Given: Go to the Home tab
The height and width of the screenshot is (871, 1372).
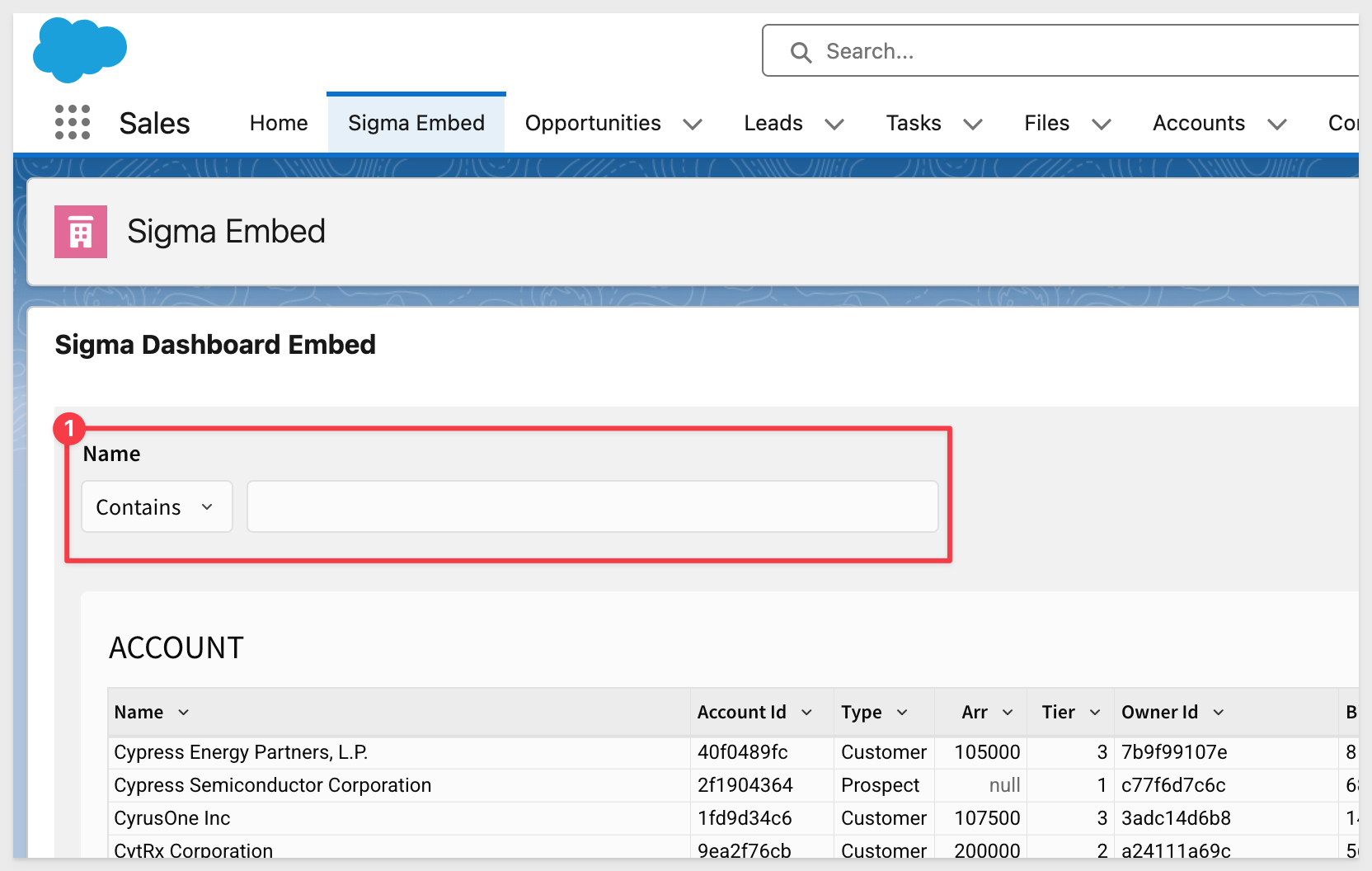Looking at the screenshot, I should [279, 123].
